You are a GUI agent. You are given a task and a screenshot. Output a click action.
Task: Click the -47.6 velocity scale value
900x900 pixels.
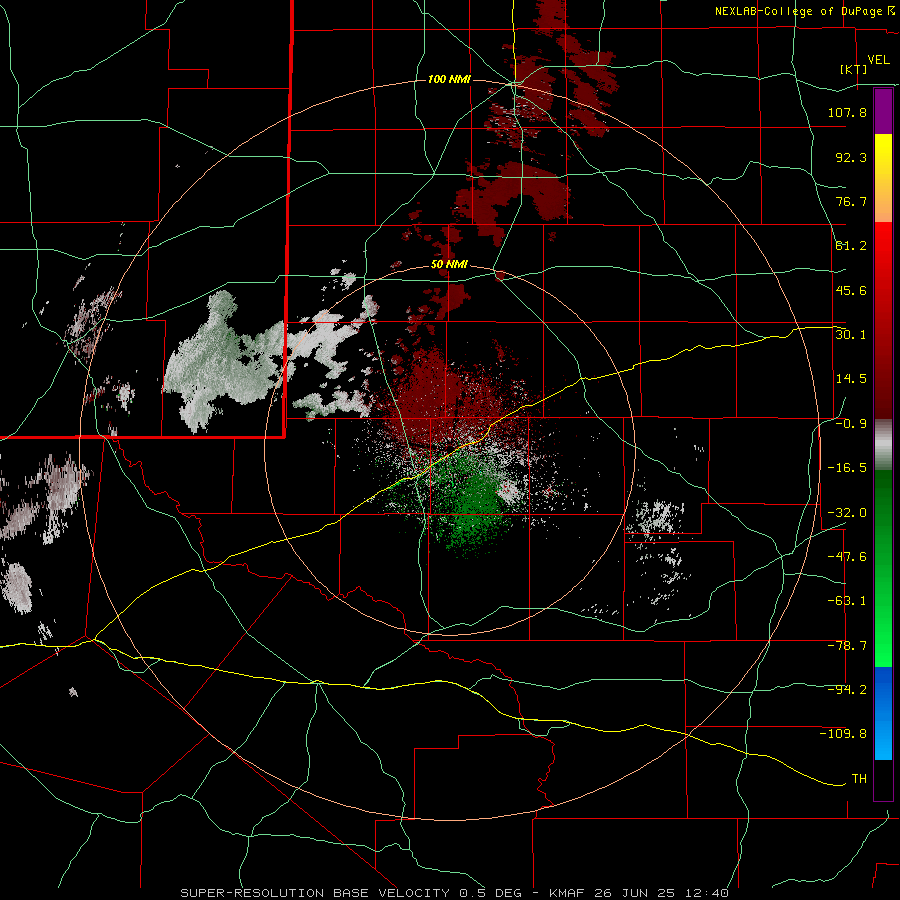tap(847, 557)
